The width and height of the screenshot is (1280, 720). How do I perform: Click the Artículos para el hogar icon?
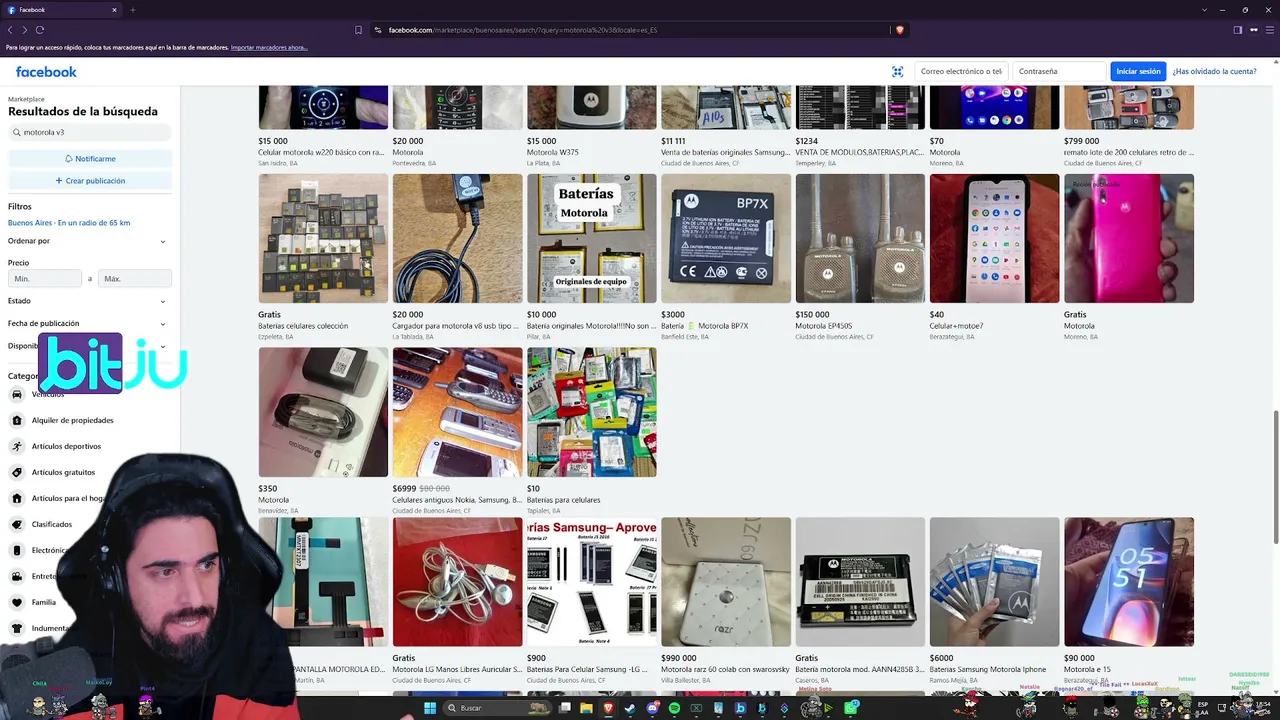point(17,498)
